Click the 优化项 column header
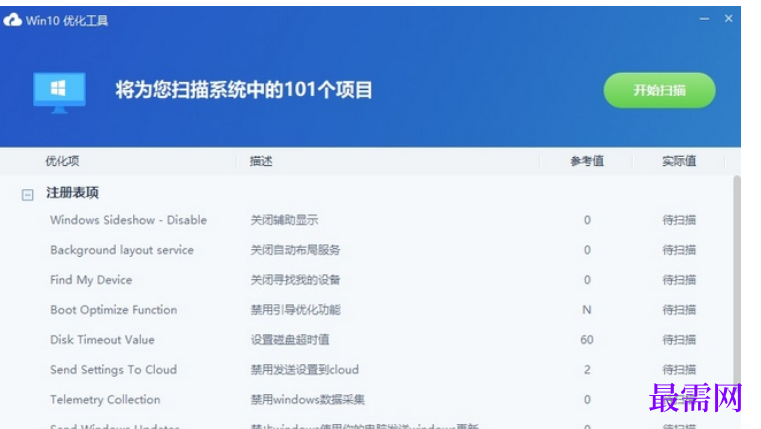This screenshot has height=429, width=761. tap(62, 161)
